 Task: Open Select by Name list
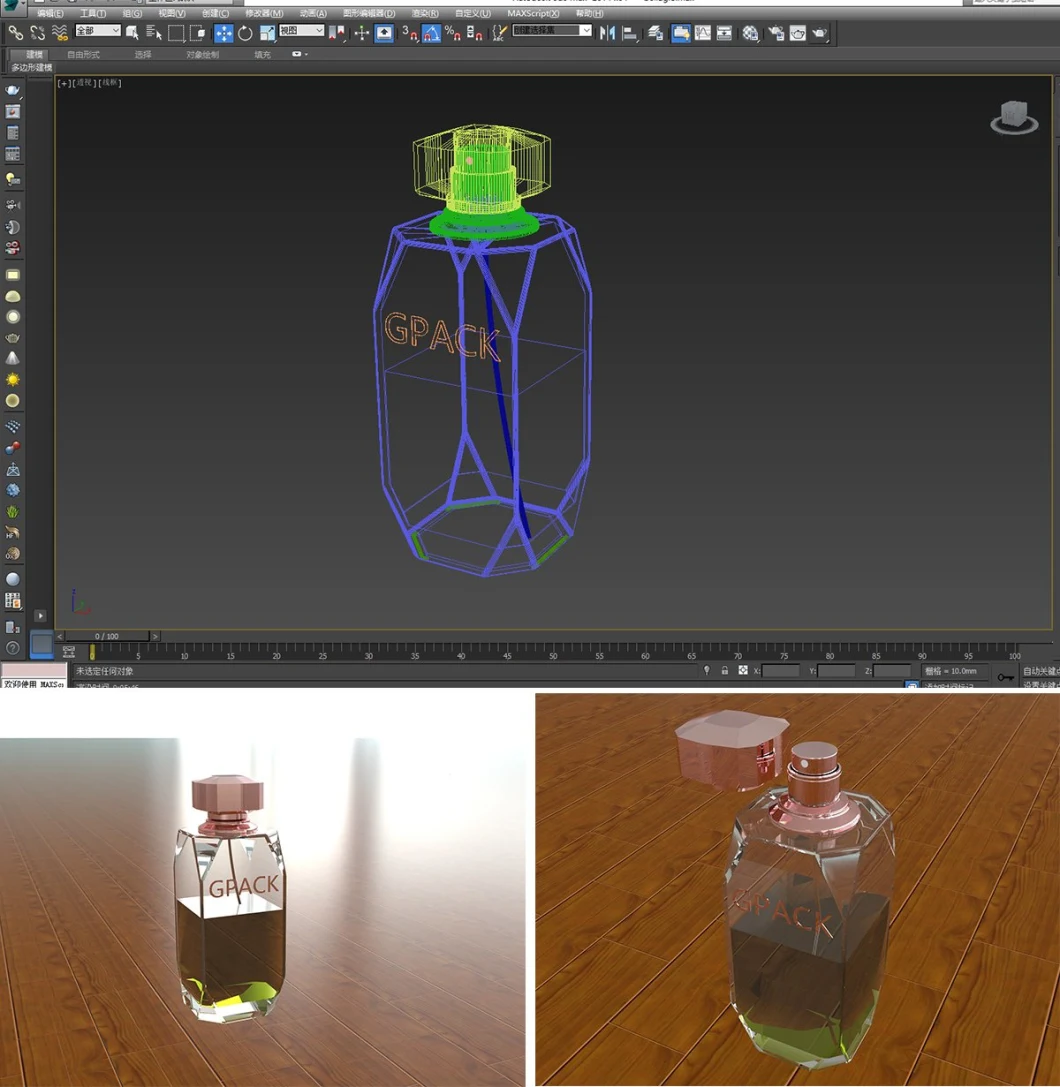pyautogui.click(x=154, y=33)
